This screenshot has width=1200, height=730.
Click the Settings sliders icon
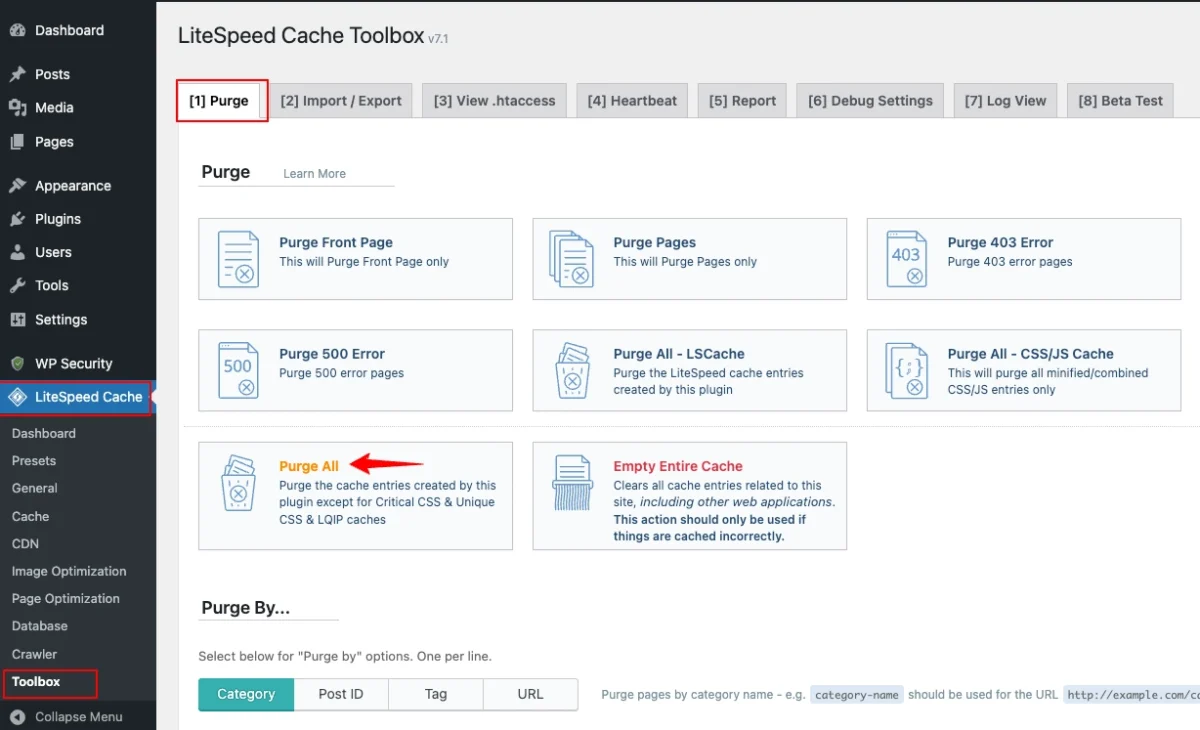click(17, 320)
